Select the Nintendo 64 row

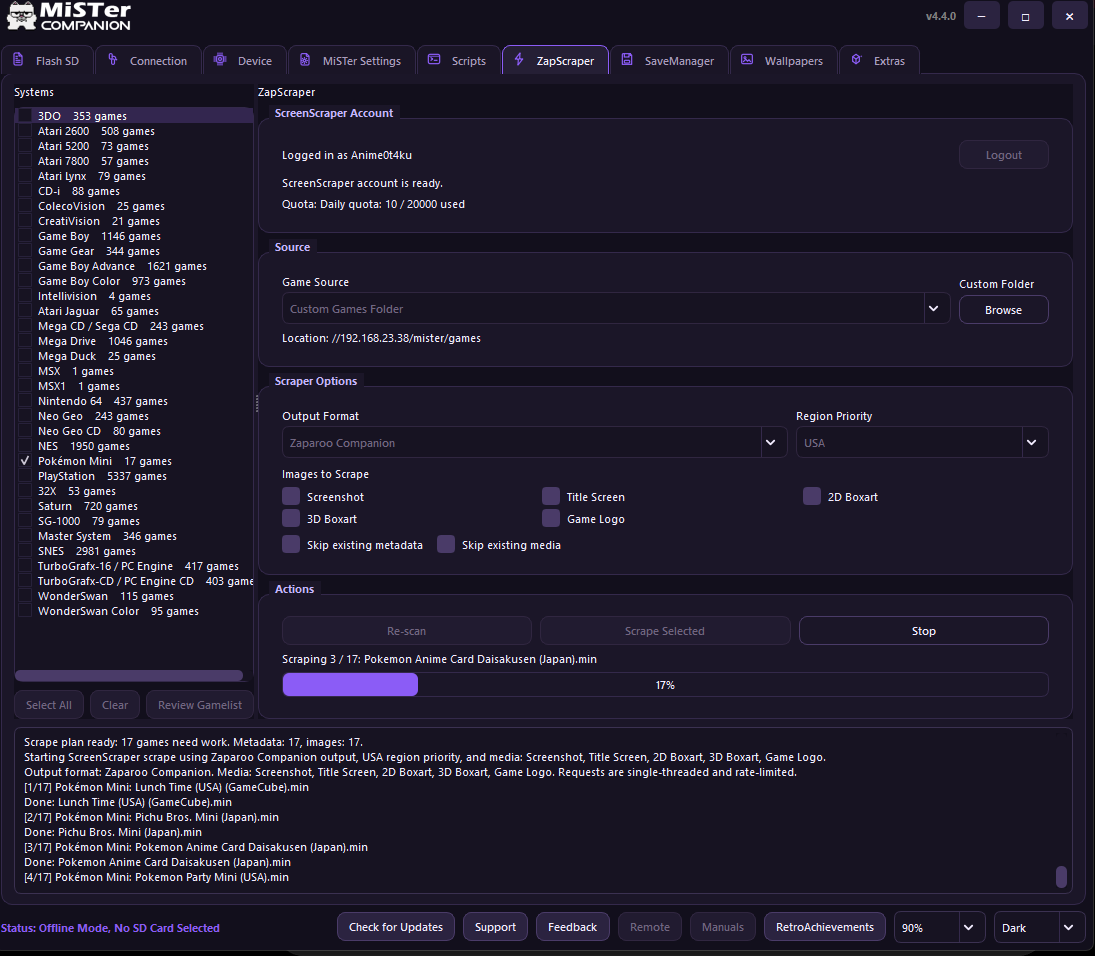point(134,401)
